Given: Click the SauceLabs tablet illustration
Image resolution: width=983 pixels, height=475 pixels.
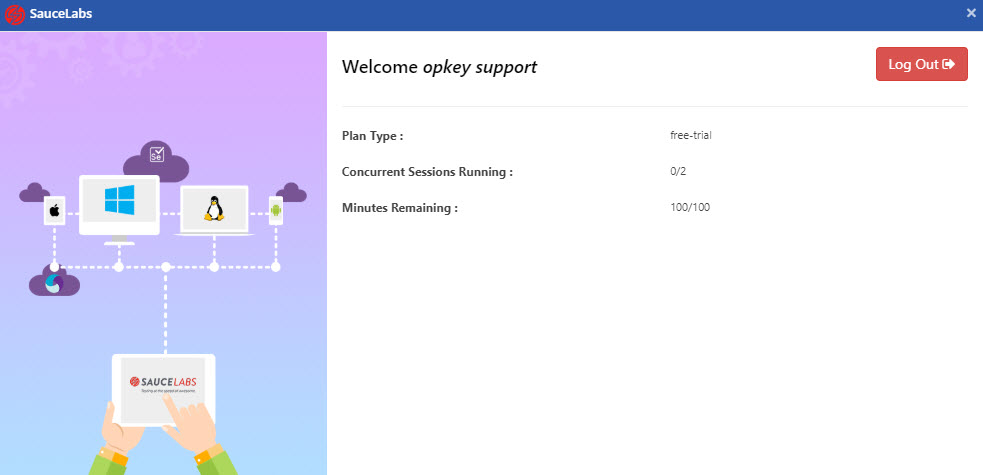Looking at the screenshot, I should tap(164, 389).
